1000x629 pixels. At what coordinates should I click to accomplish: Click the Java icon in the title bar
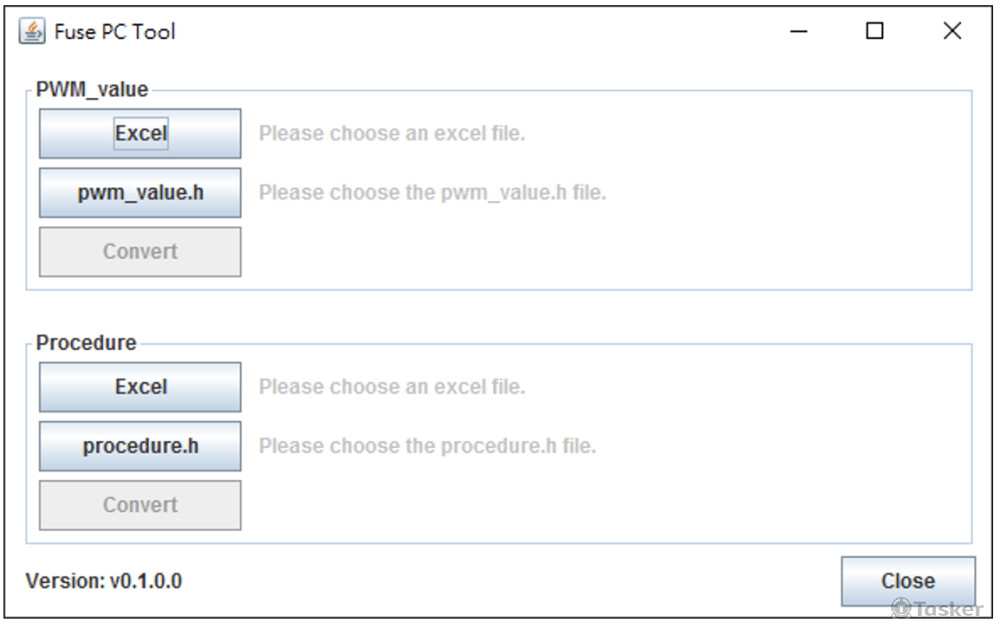pos(32,31)
